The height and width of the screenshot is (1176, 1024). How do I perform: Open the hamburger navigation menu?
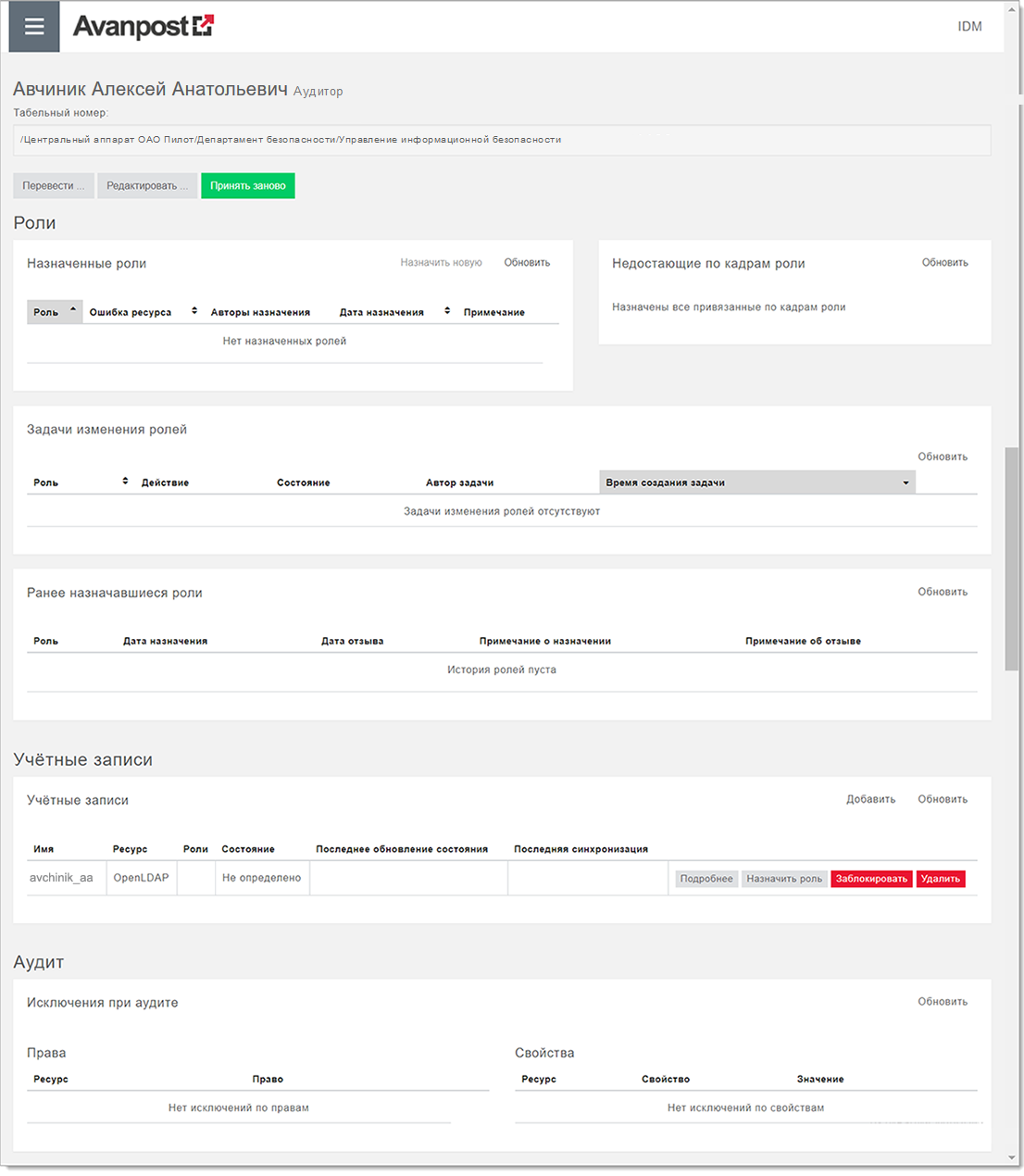[34, 26]
